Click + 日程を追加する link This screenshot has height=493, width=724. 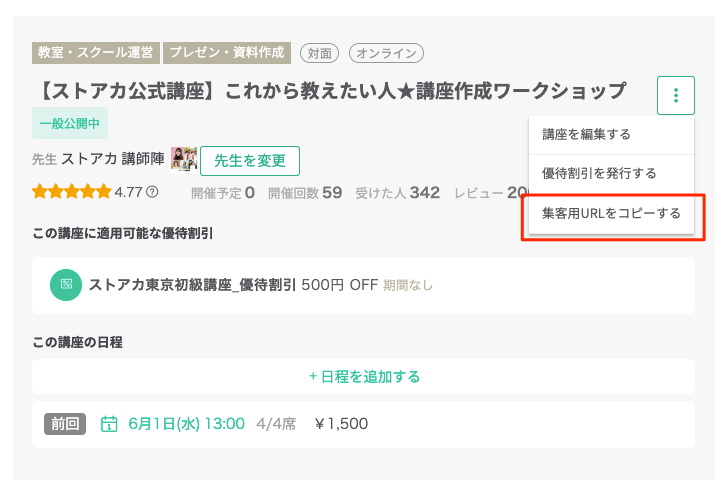click(x=364, y=377)
